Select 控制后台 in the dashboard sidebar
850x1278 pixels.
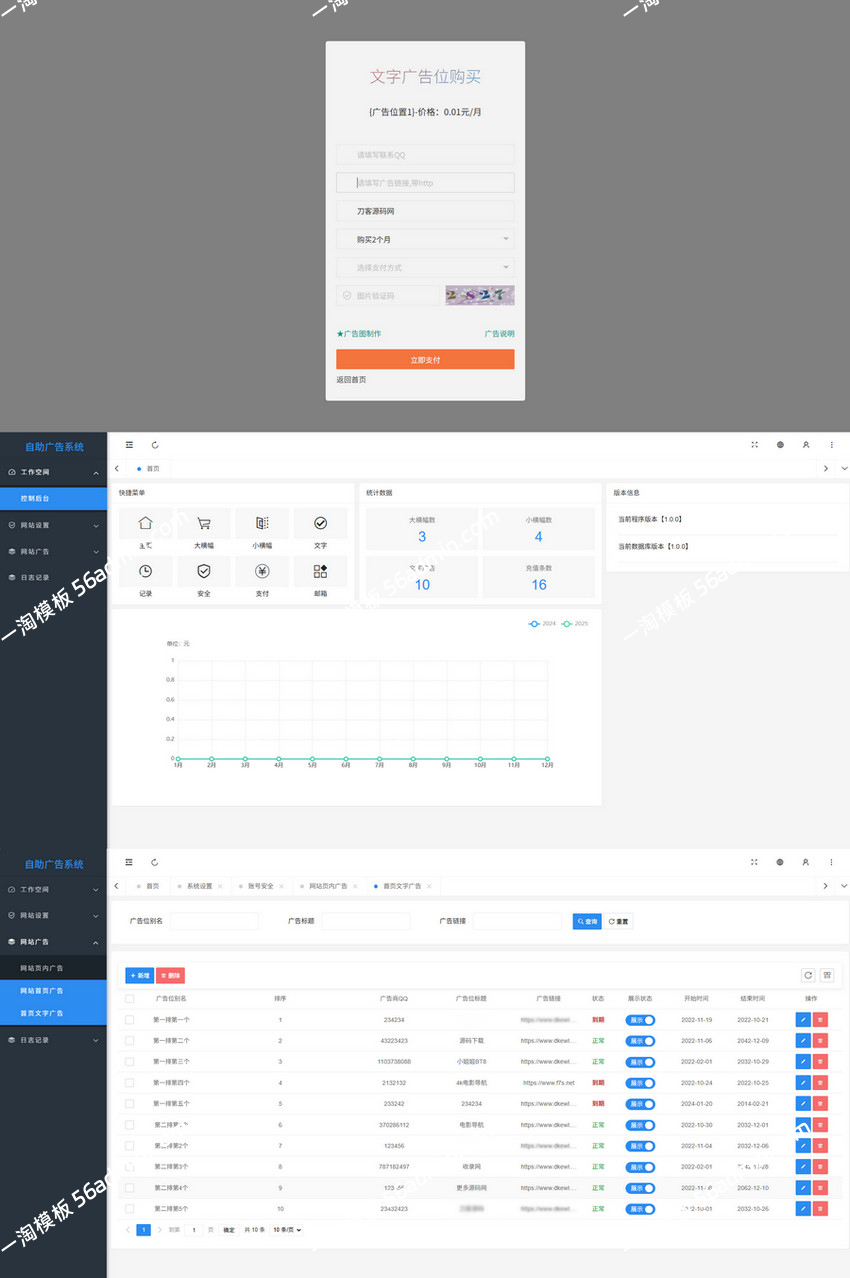point(53,498)
